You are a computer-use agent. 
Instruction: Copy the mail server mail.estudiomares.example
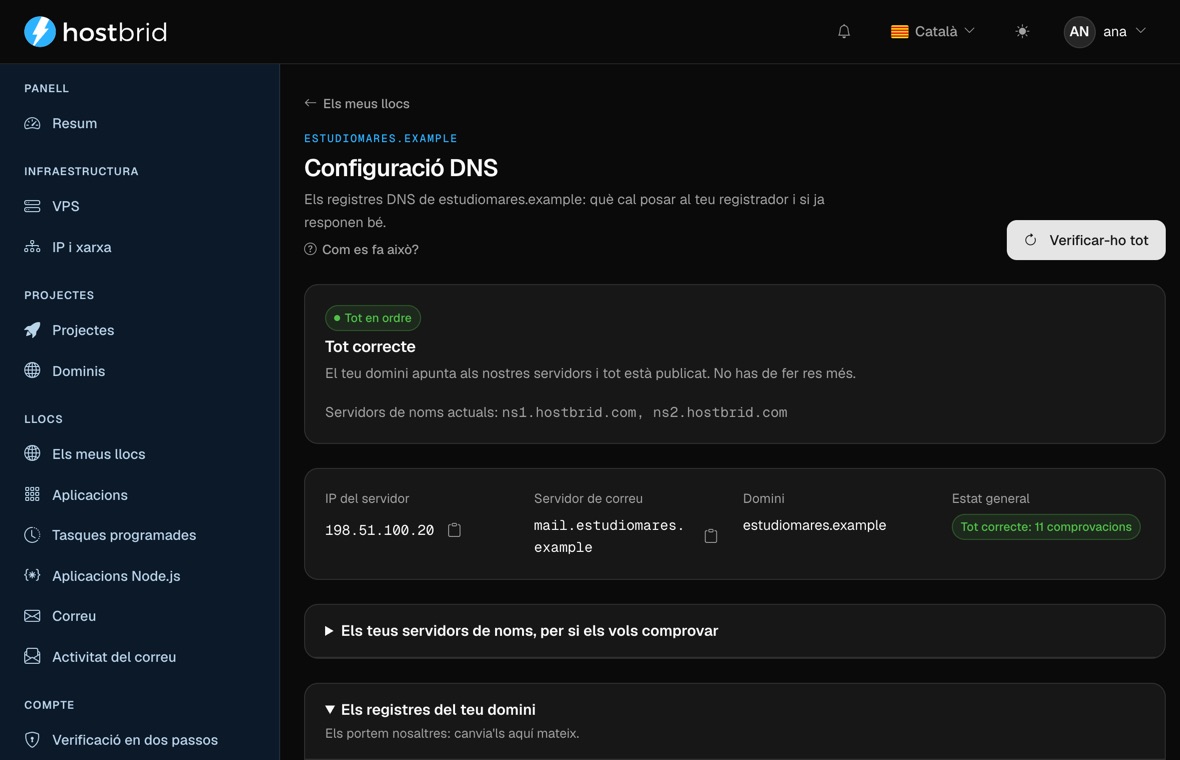(x=710, y=536)
